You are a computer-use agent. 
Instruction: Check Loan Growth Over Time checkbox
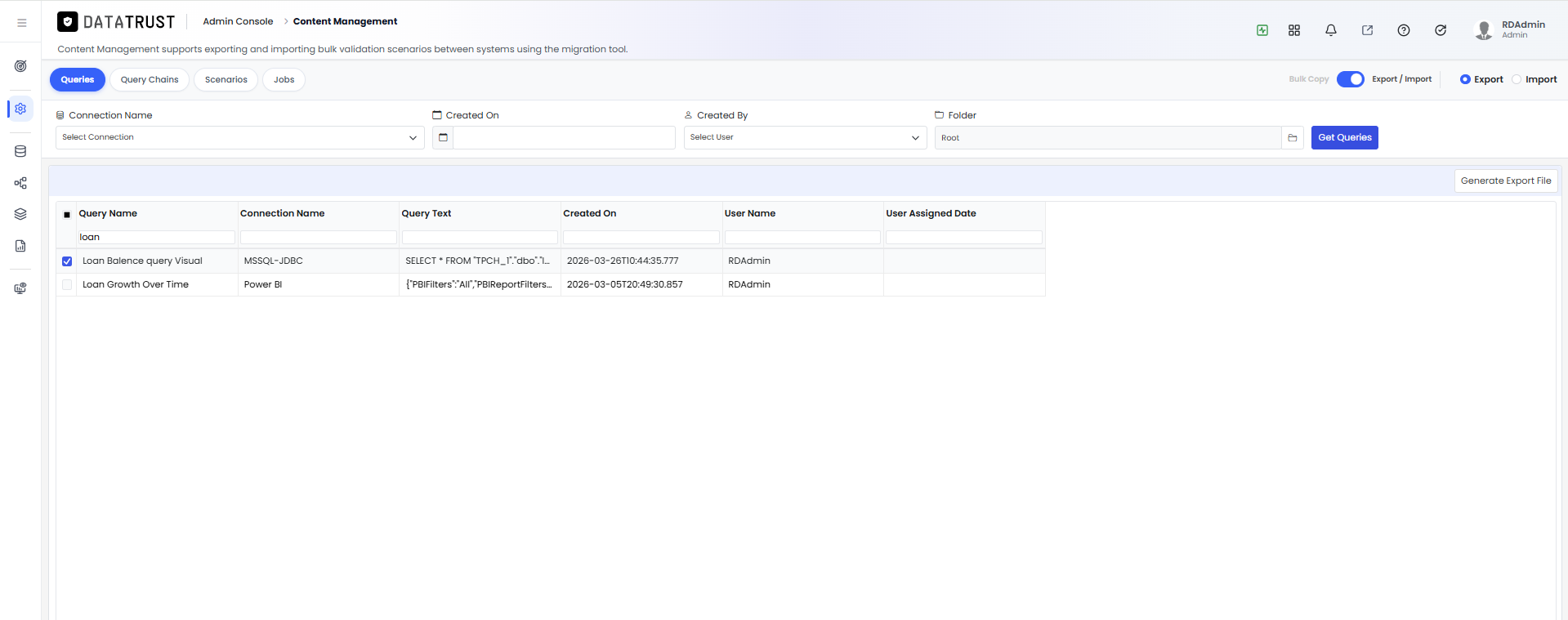pos(67,285)
